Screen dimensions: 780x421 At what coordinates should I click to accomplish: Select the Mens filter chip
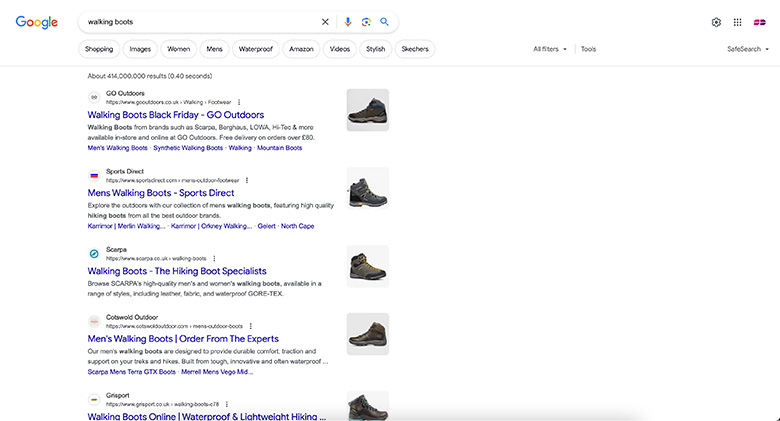[x=214, y=49]
